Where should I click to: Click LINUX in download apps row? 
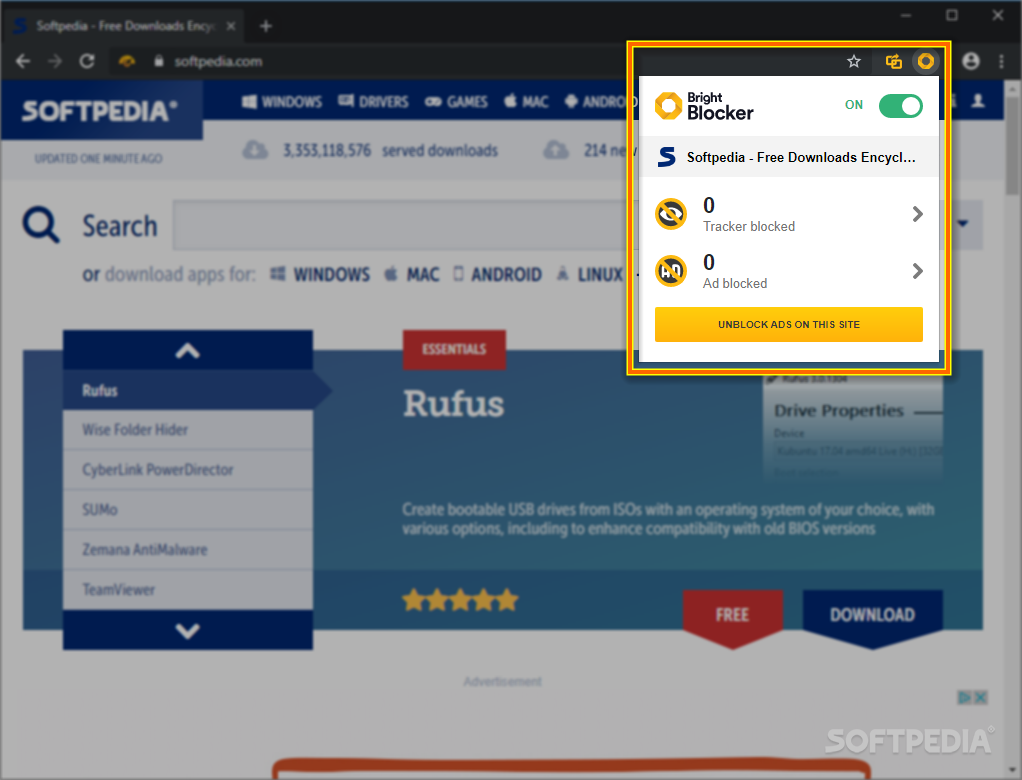pyautogui.click(x=590, y=274)
